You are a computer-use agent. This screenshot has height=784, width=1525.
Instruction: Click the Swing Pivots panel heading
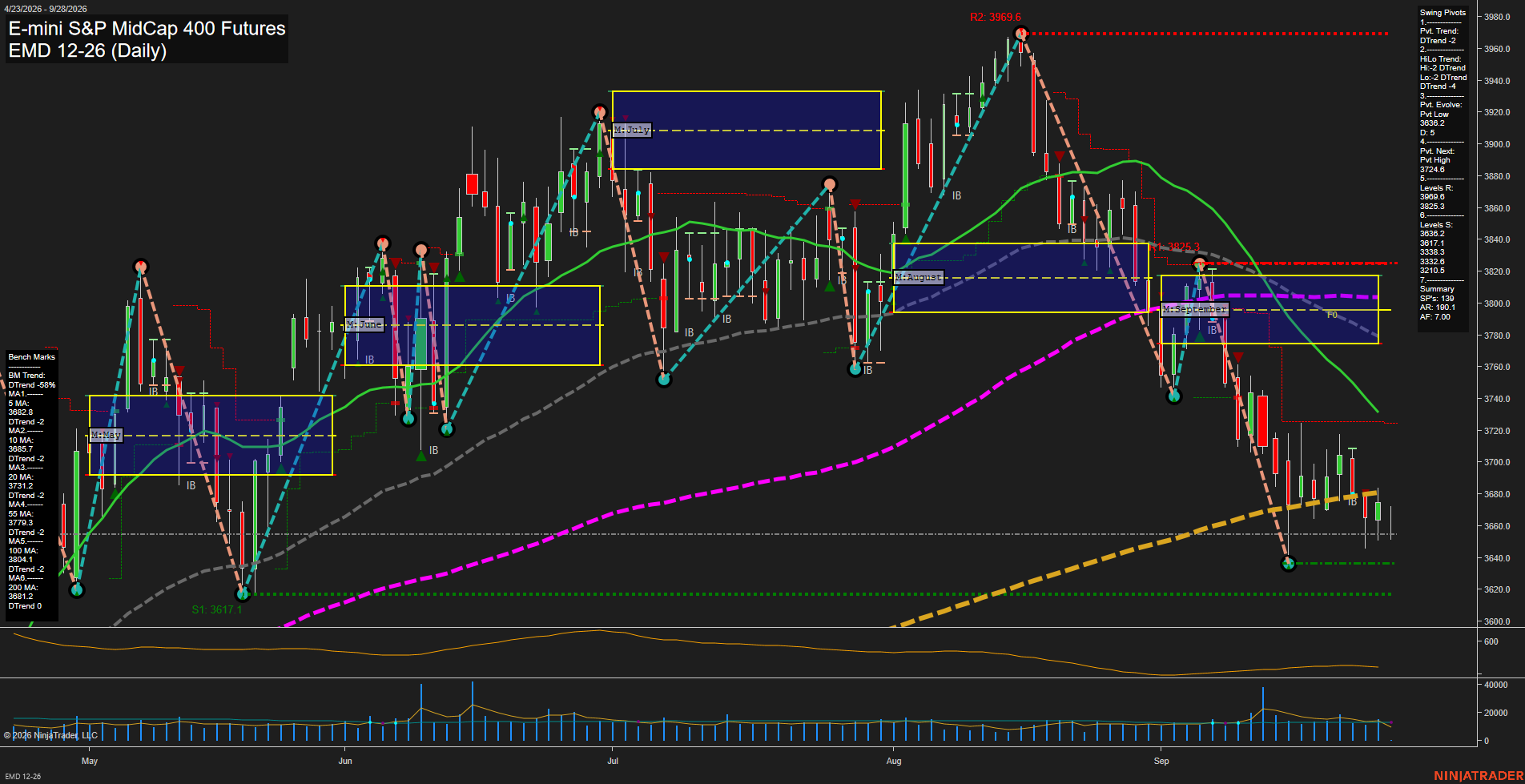point(1443,13)
